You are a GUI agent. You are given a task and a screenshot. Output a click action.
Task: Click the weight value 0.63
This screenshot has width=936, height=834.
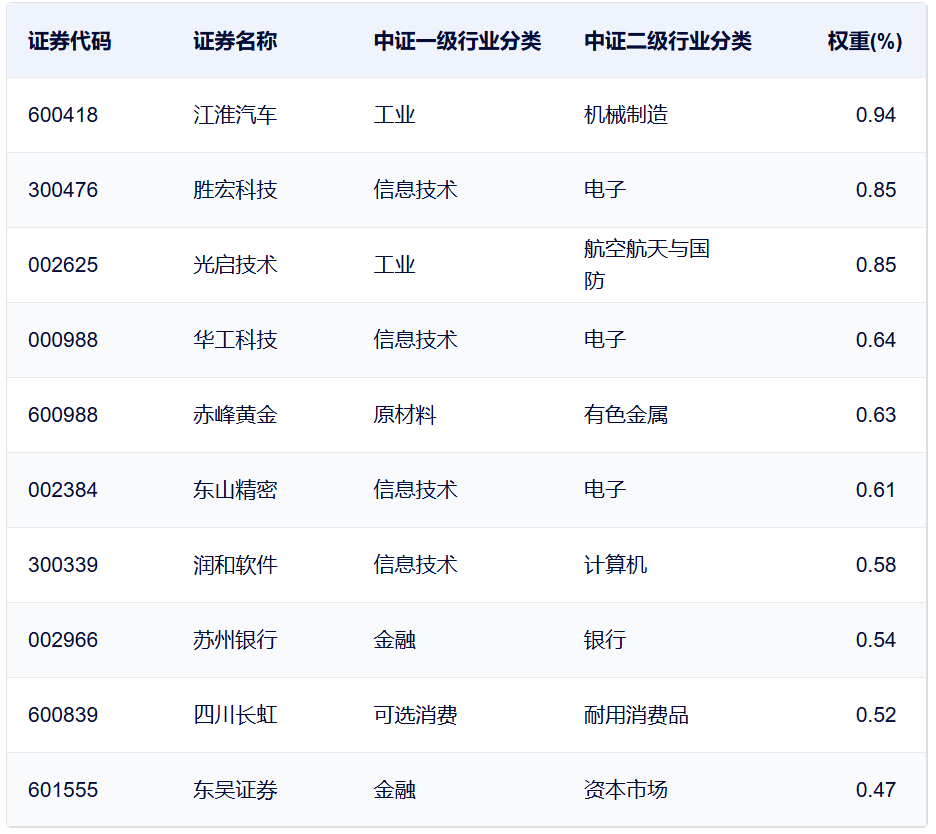(x=875, y=415)
